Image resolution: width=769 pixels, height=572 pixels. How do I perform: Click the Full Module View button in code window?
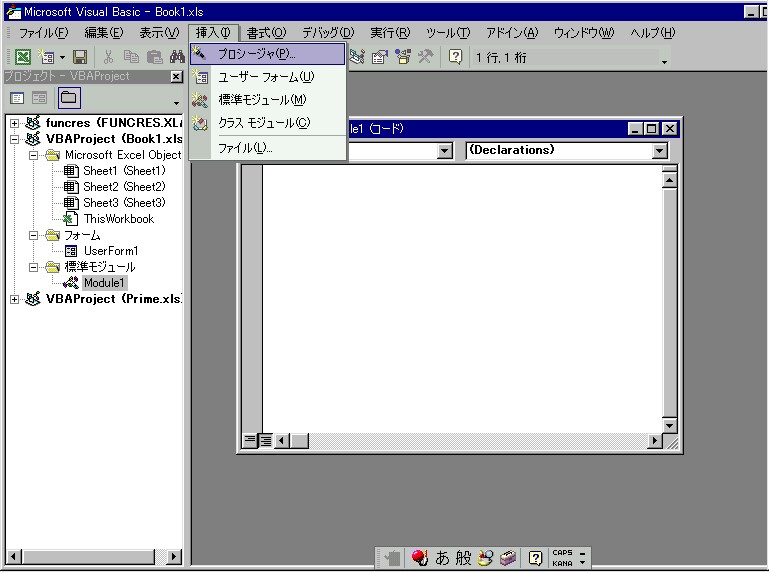pos(266,441)
